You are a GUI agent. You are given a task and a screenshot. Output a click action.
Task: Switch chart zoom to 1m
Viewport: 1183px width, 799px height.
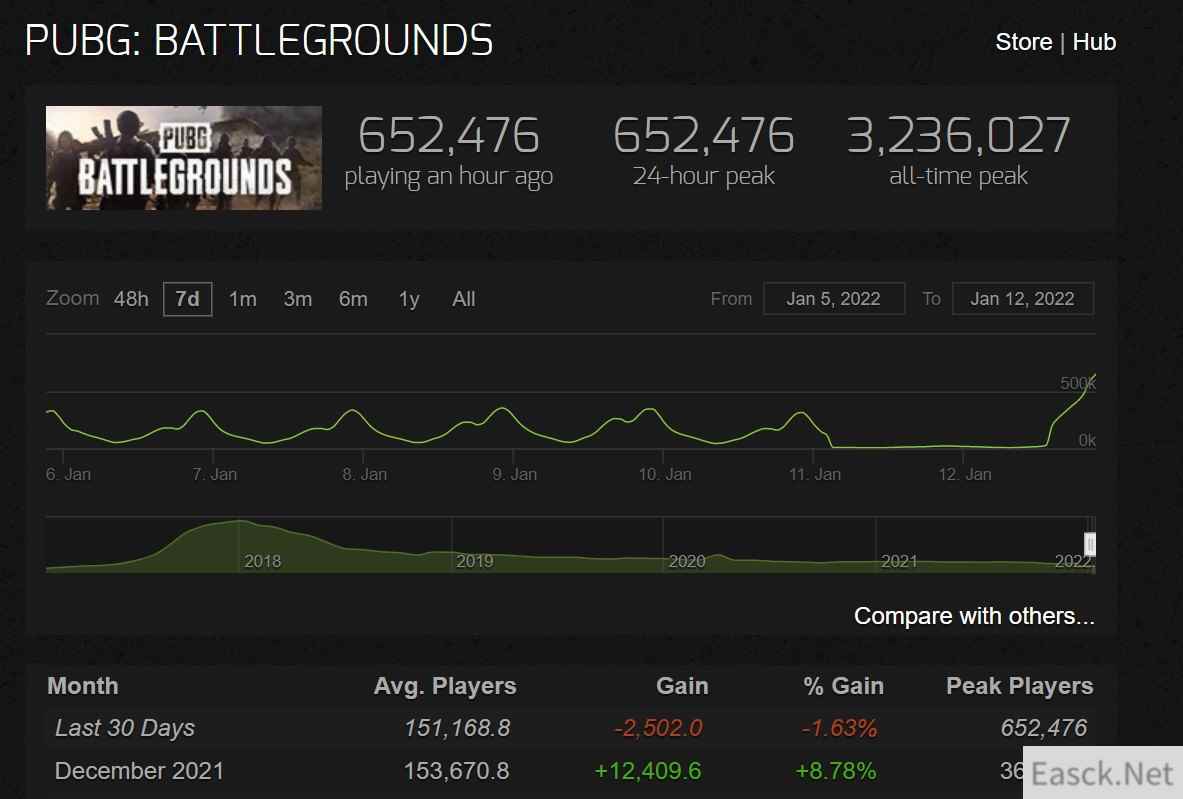pyautogui.click(x=242, y=299)
